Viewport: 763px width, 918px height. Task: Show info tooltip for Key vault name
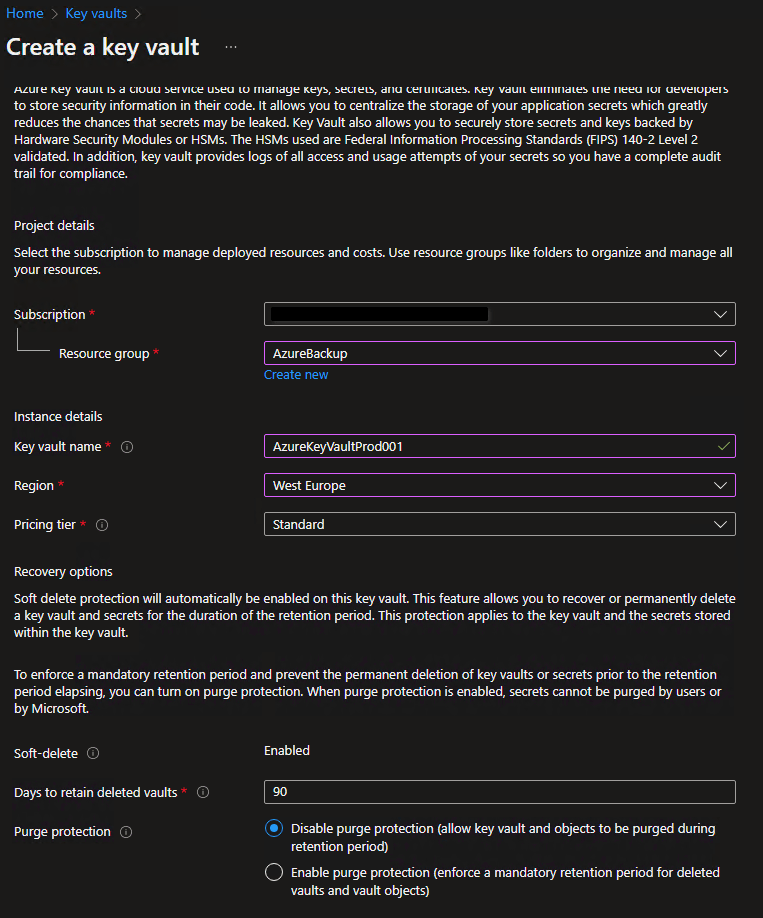tap(127, 447)
